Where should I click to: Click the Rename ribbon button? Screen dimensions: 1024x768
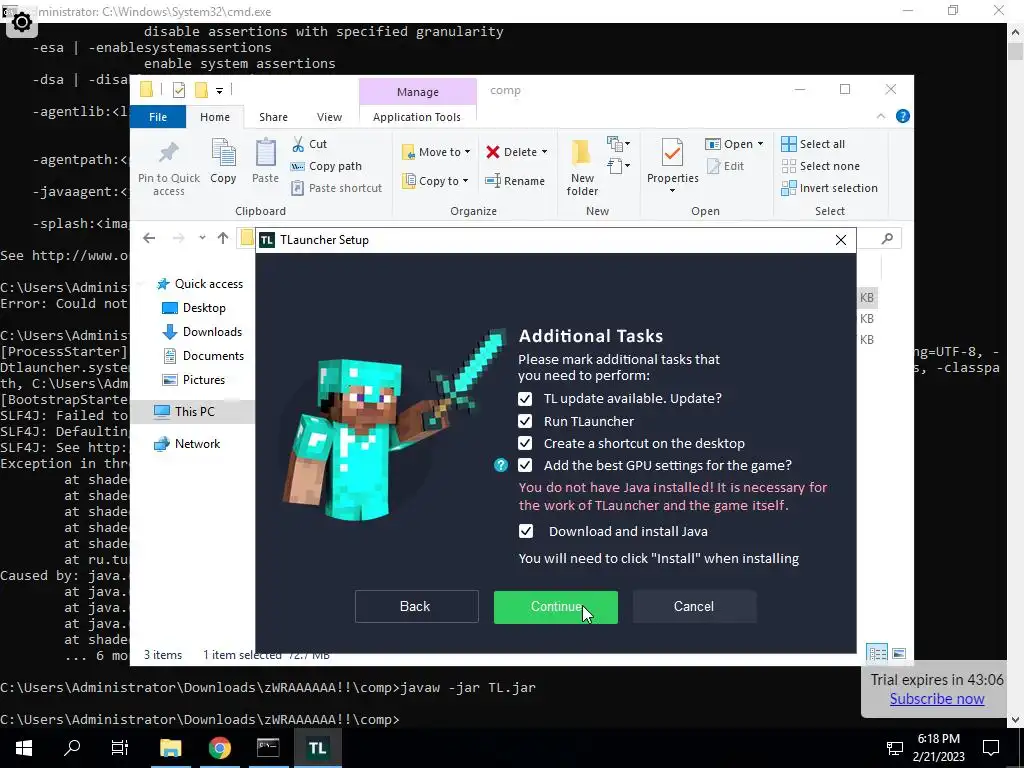(x=515, y=181)
